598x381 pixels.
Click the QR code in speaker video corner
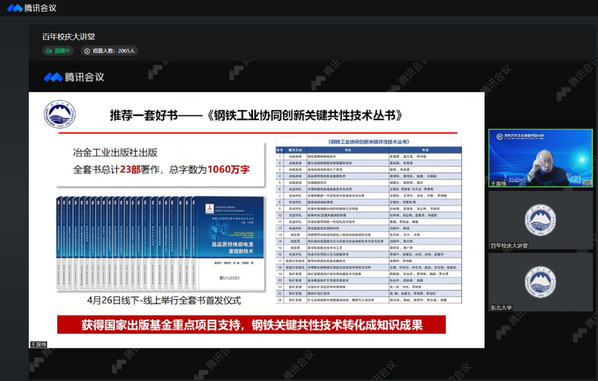pos(587,183)
